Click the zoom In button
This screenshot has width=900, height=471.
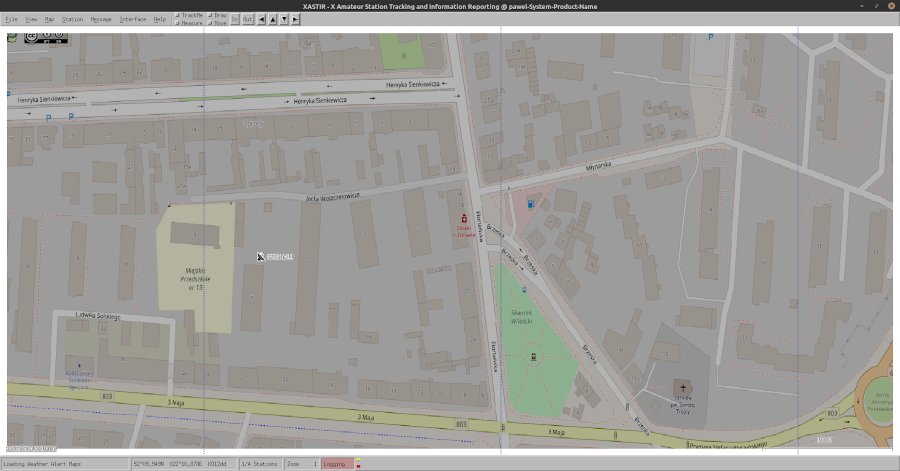coord(235,19)
